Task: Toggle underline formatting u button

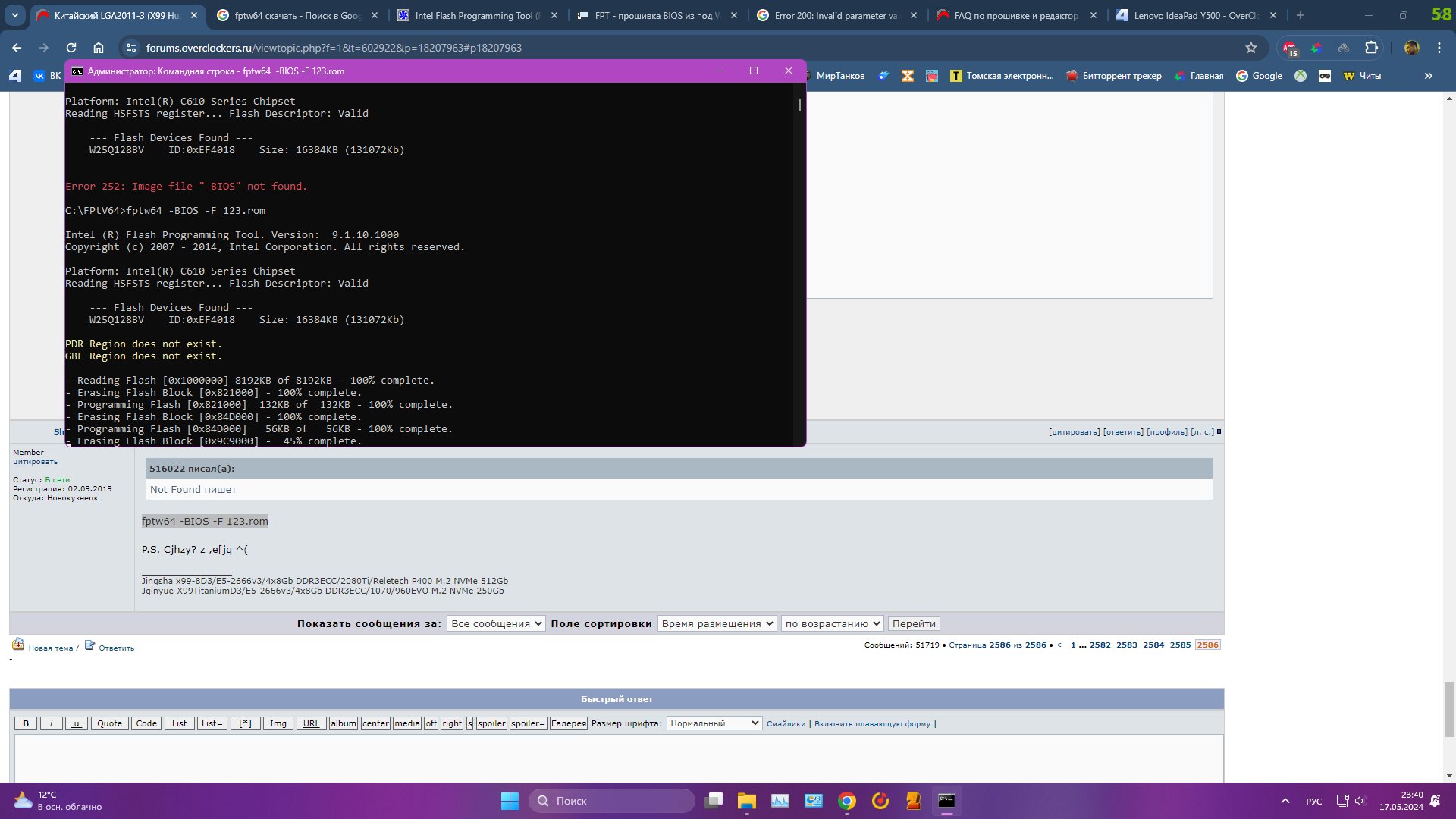Action: coord(76,723)
